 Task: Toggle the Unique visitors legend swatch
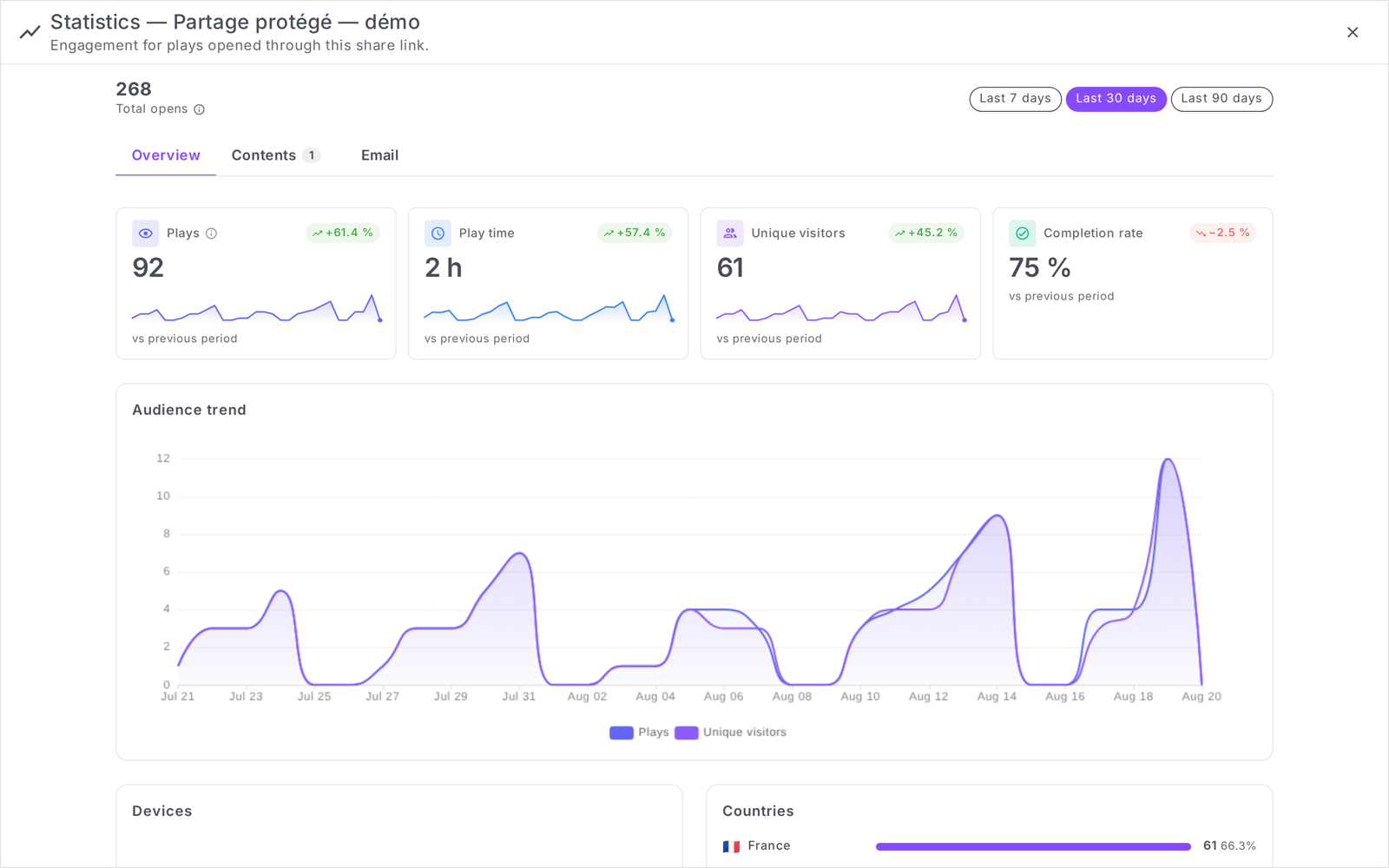click(x=687, y=733)
